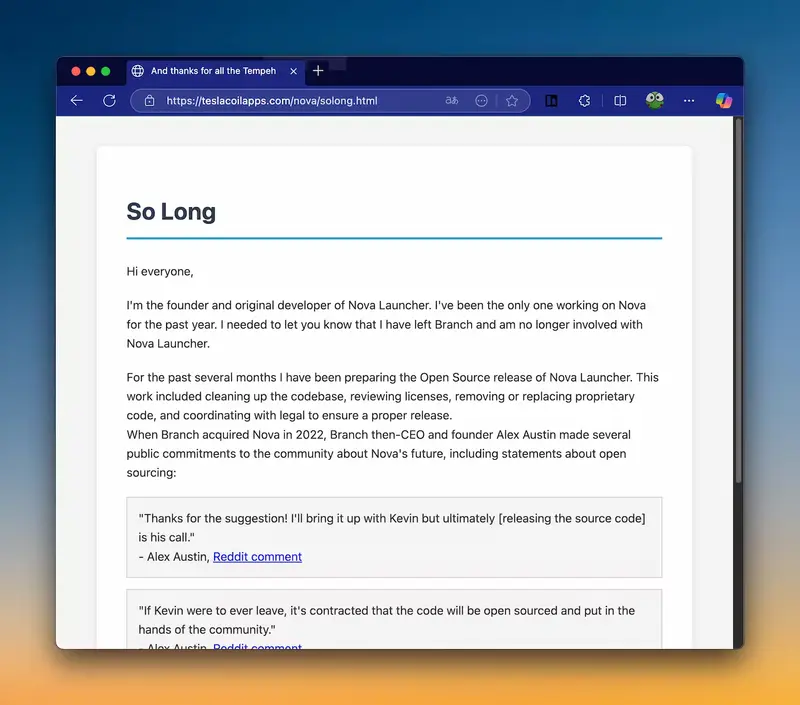The image size is (800, 705).
Task: Click the globe favicon on the tab
Action: tap(138, 71)
